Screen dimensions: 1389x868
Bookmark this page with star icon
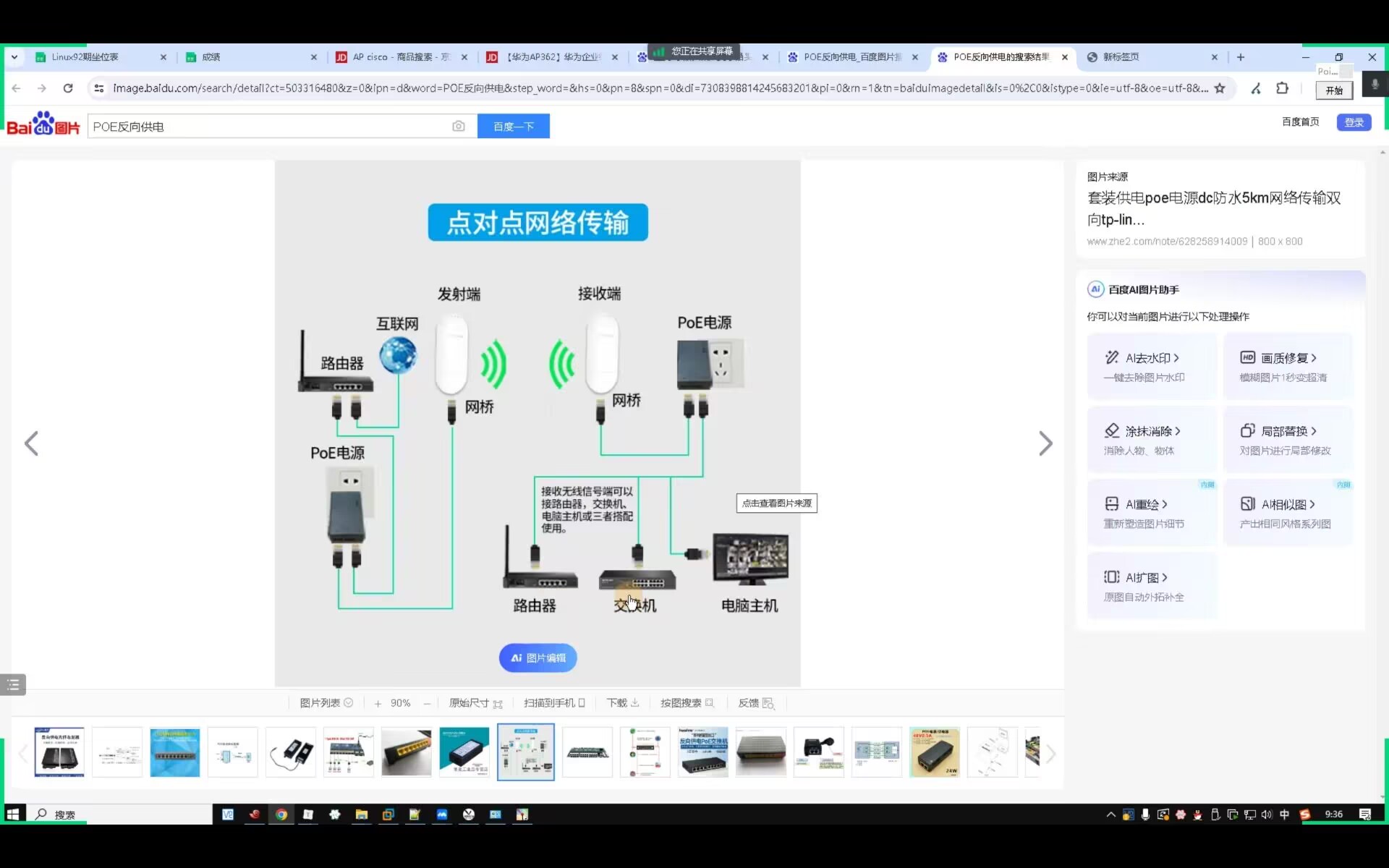pos(1220,88)
